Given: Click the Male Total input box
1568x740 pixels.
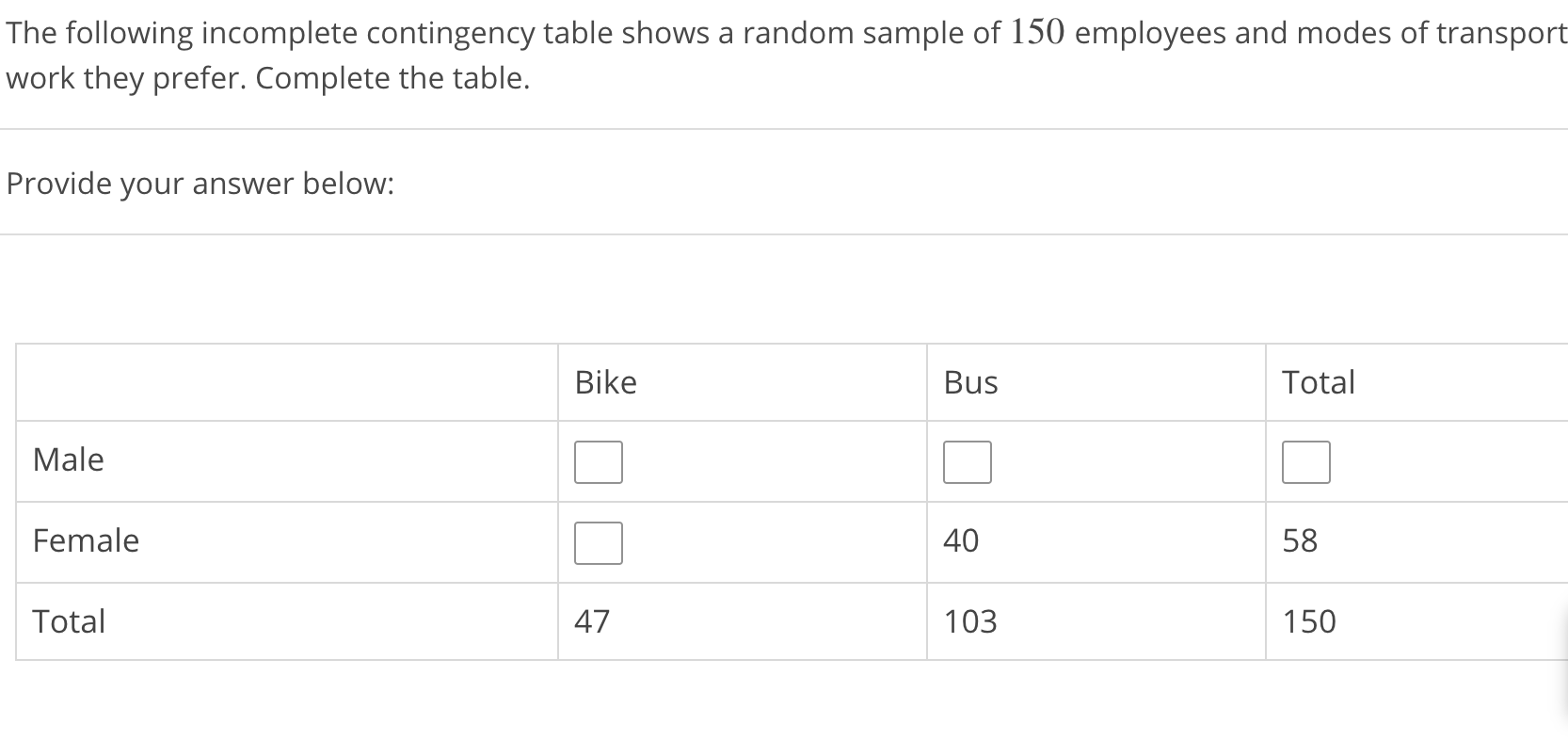Looking at the screenshot, I should 1307,461.
